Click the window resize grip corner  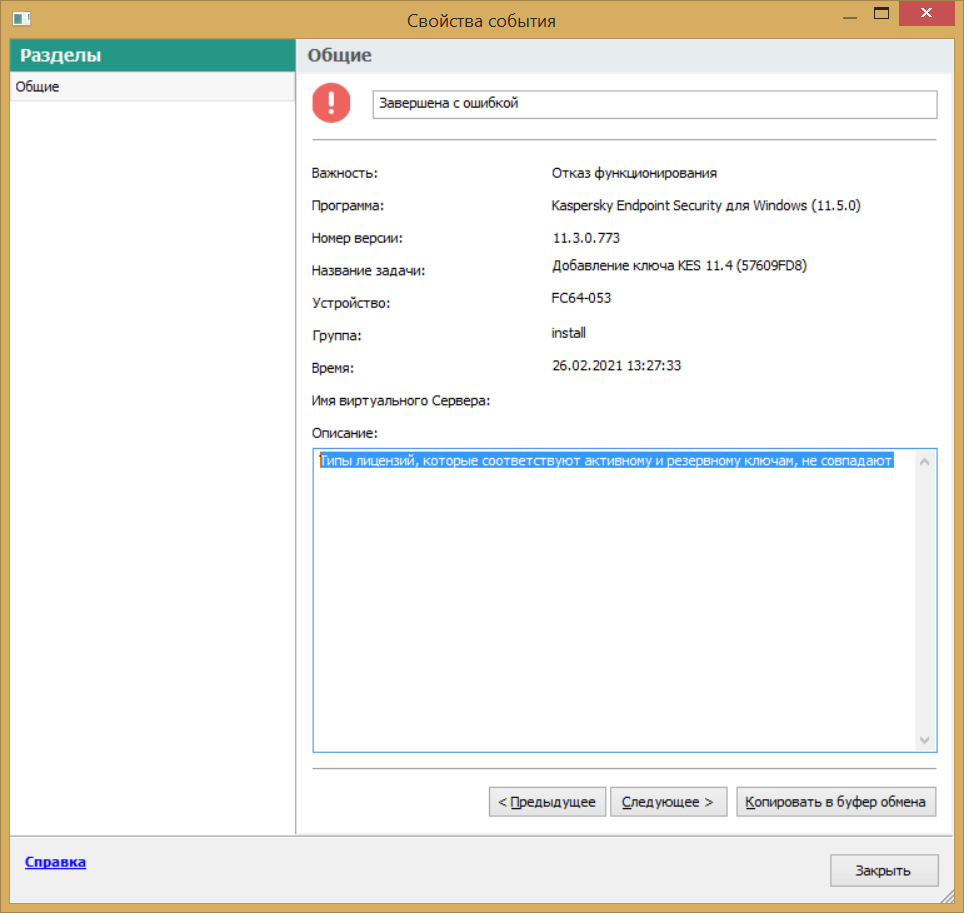(947, 897)
